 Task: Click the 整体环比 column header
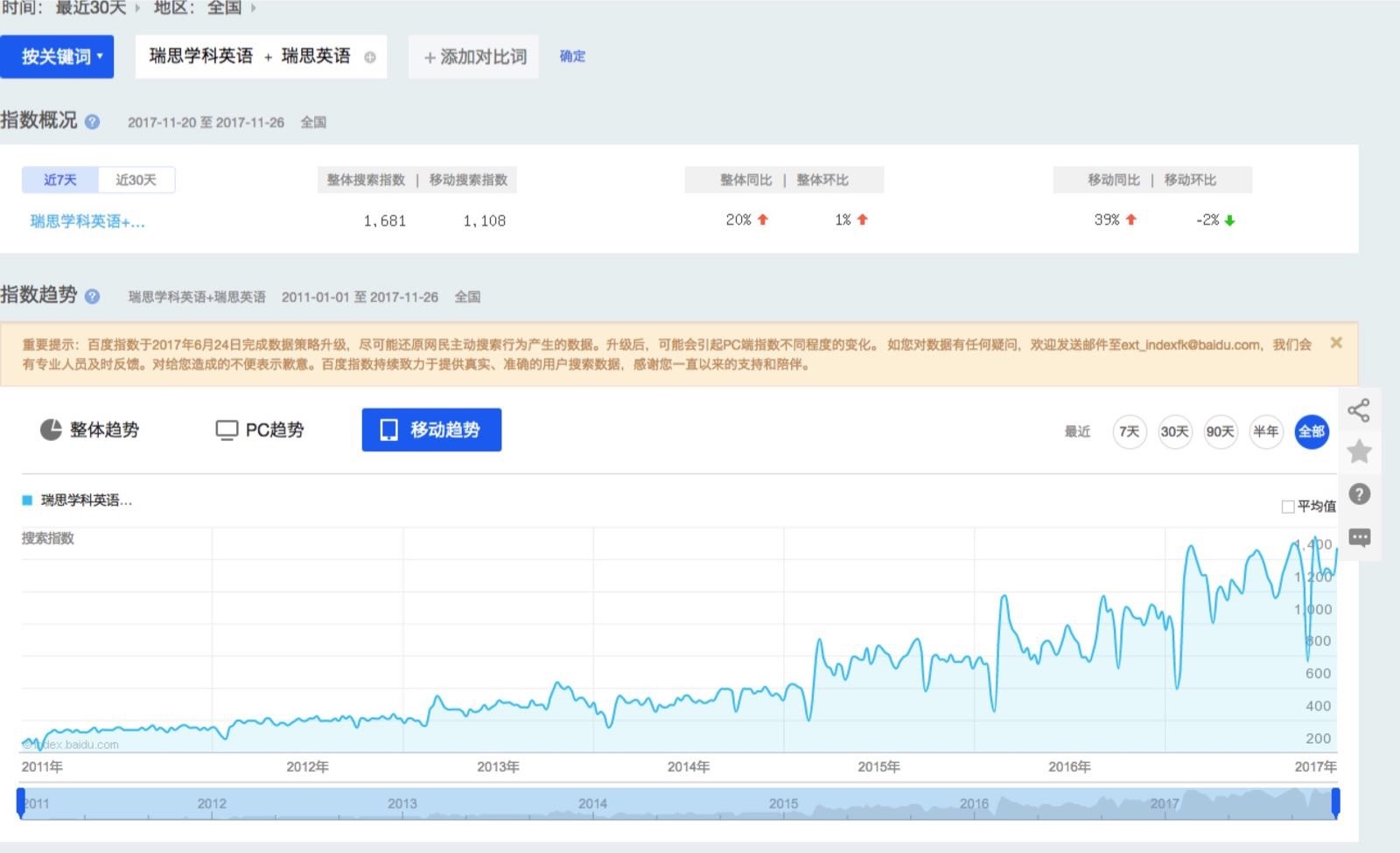pos(822,179)
